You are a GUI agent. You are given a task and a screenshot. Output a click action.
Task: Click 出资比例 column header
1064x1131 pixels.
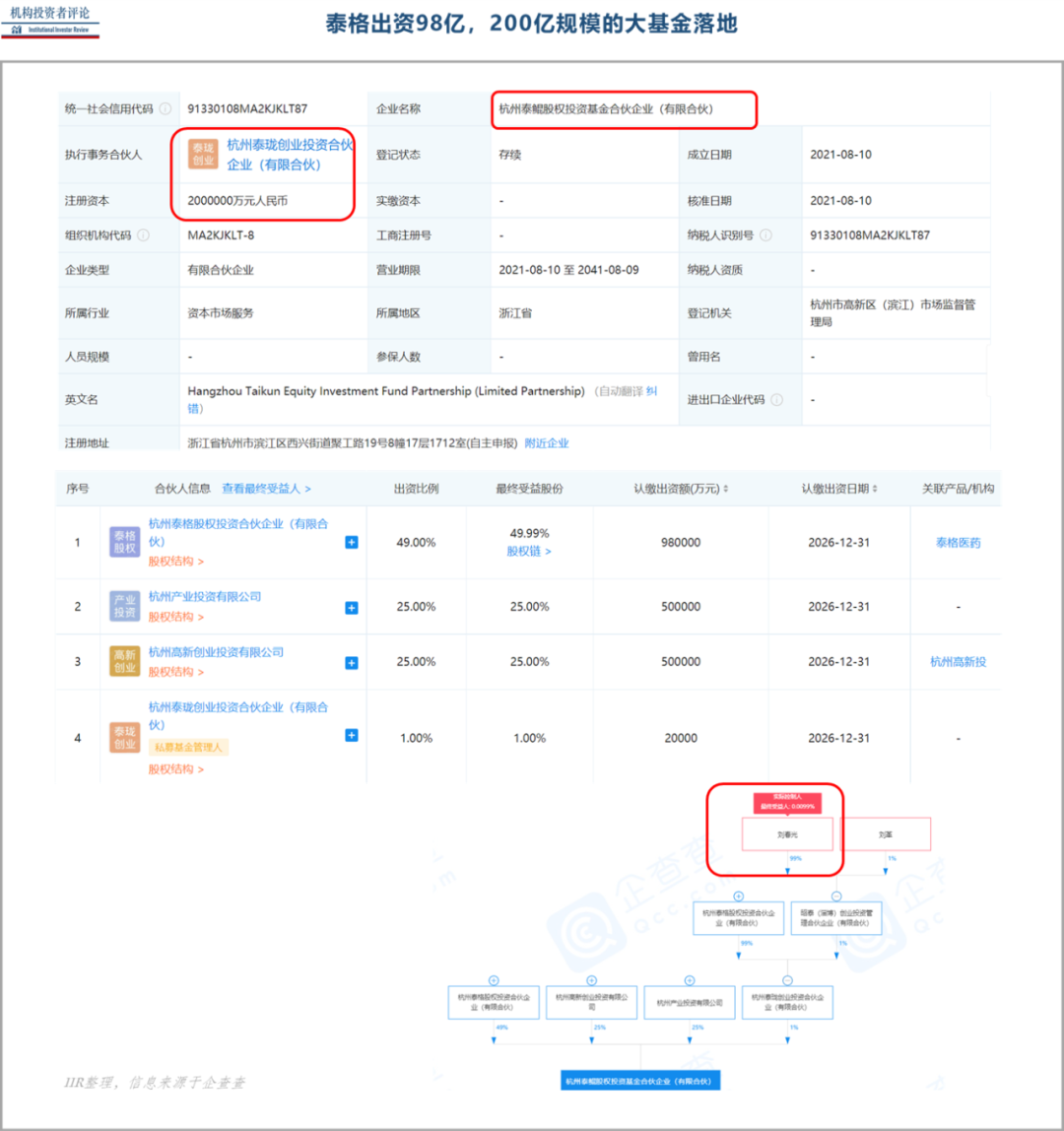click(x=416, y=489)
